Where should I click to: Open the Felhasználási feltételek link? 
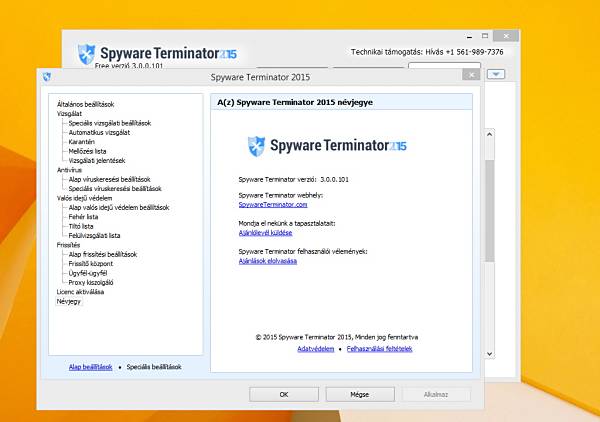(379, 349)
